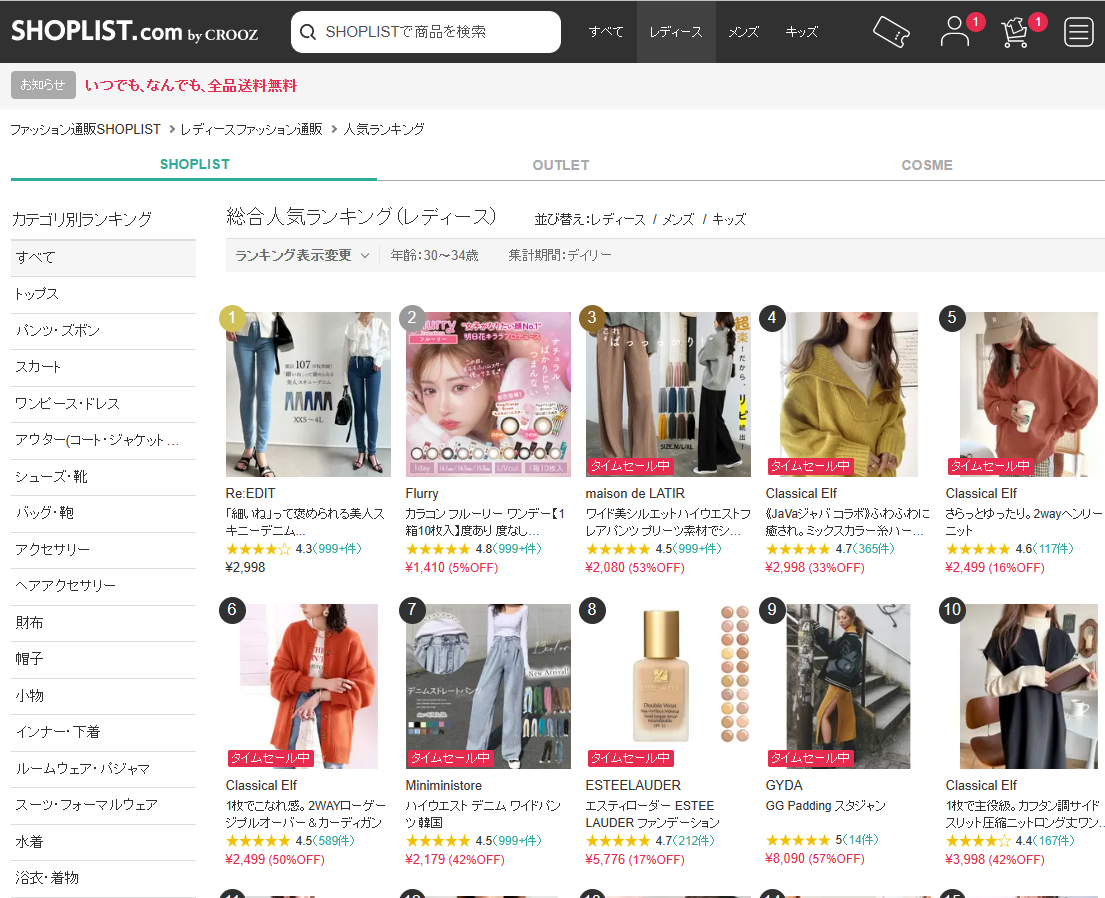This screenshot has height=898, width=1105.
Task: Click the maison de LATIR brand name
Action: click(x=635, y=493)
